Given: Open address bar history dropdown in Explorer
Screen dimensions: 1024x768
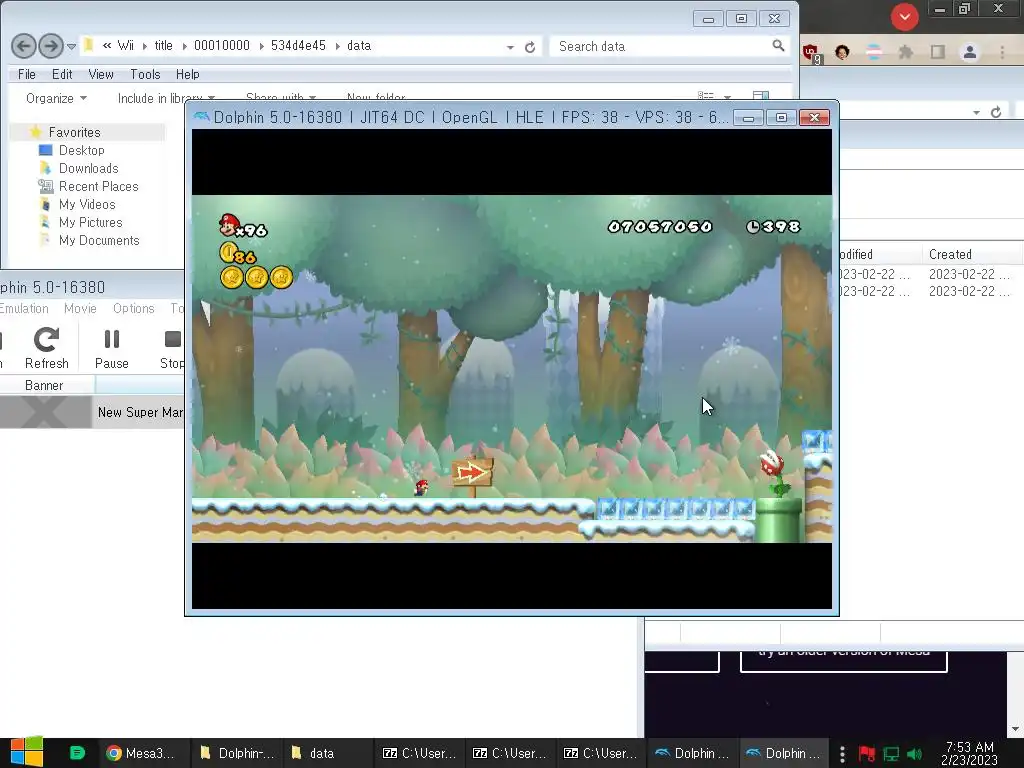Looking at the screenshot, I should click(510, 47).
